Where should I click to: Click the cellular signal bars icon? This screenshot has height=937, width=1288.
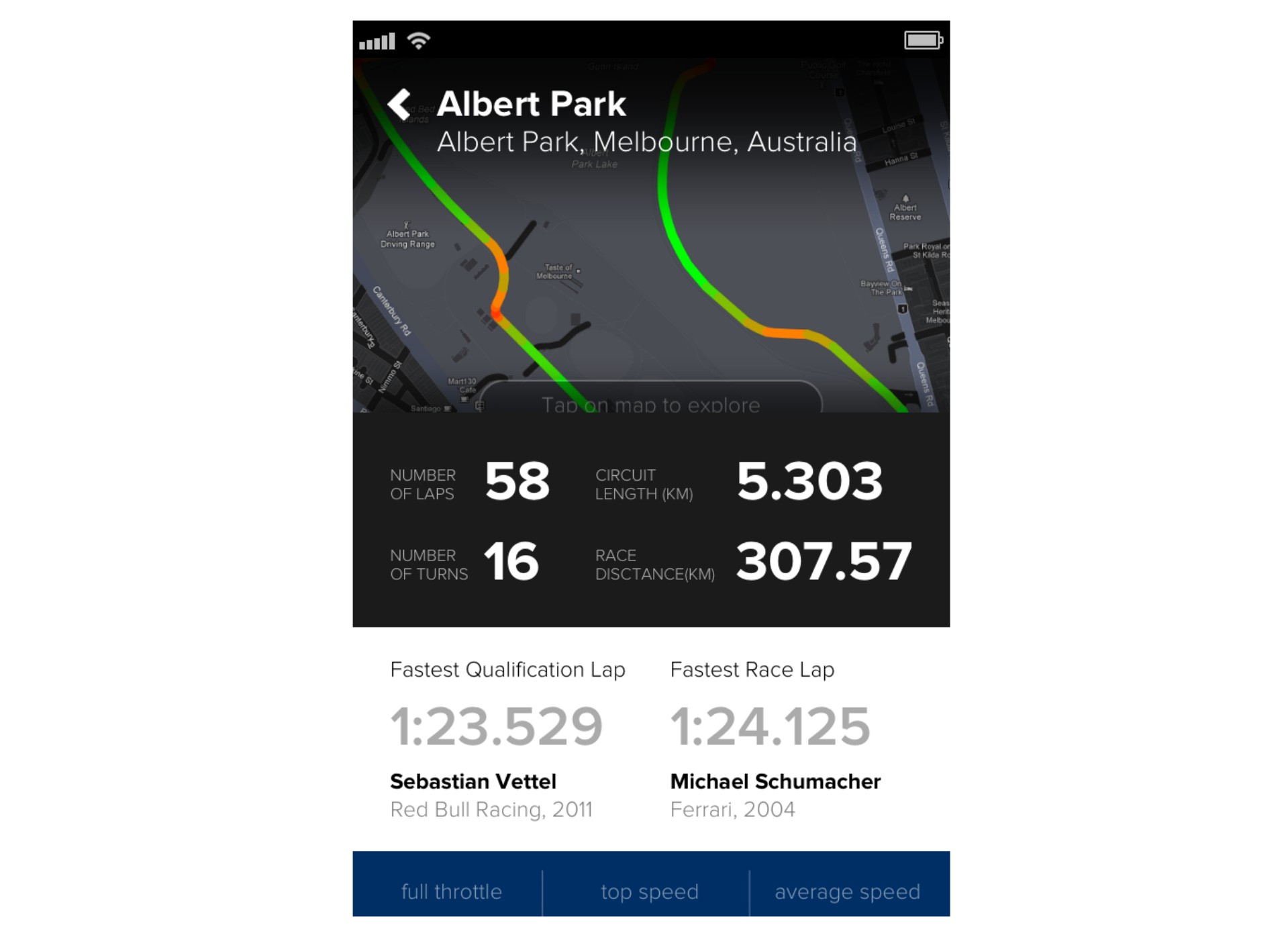click(377, 42)
